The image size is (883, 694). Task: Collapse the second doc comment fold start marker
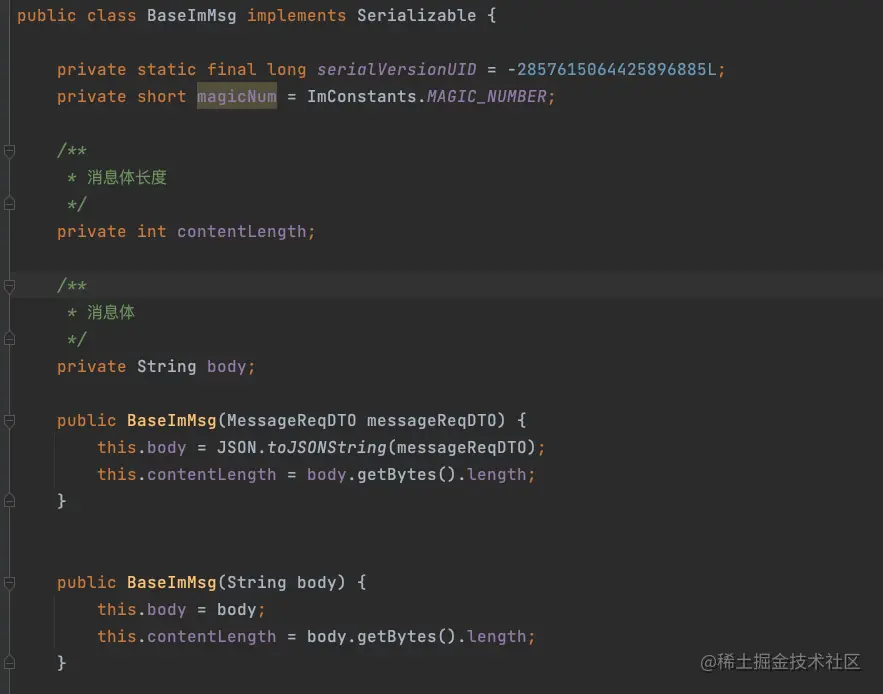[9, 286]
